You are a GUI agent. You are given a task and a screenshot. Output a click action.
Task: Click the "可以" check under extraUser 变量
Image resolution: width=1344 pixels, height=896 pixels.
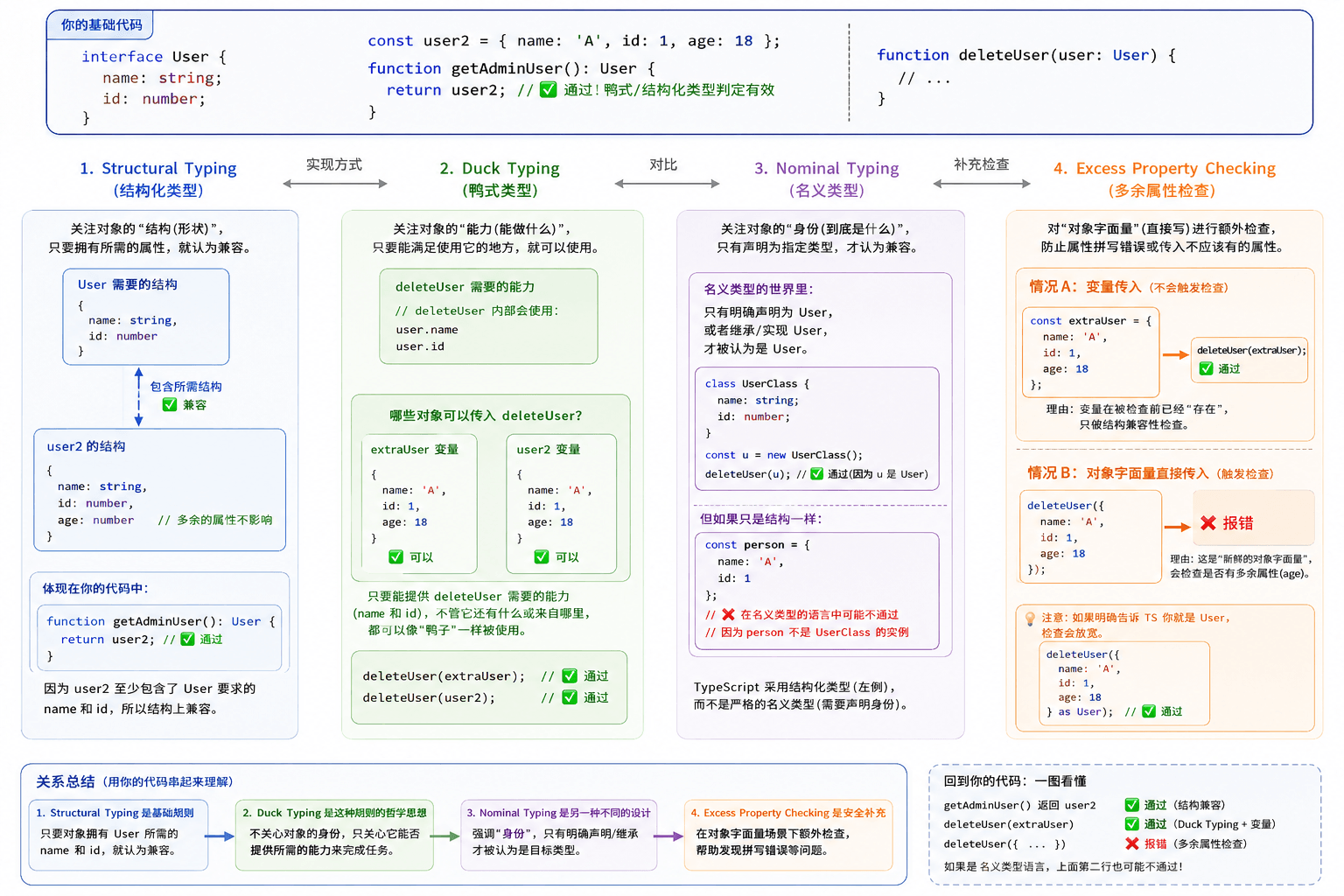click(396, 556)
